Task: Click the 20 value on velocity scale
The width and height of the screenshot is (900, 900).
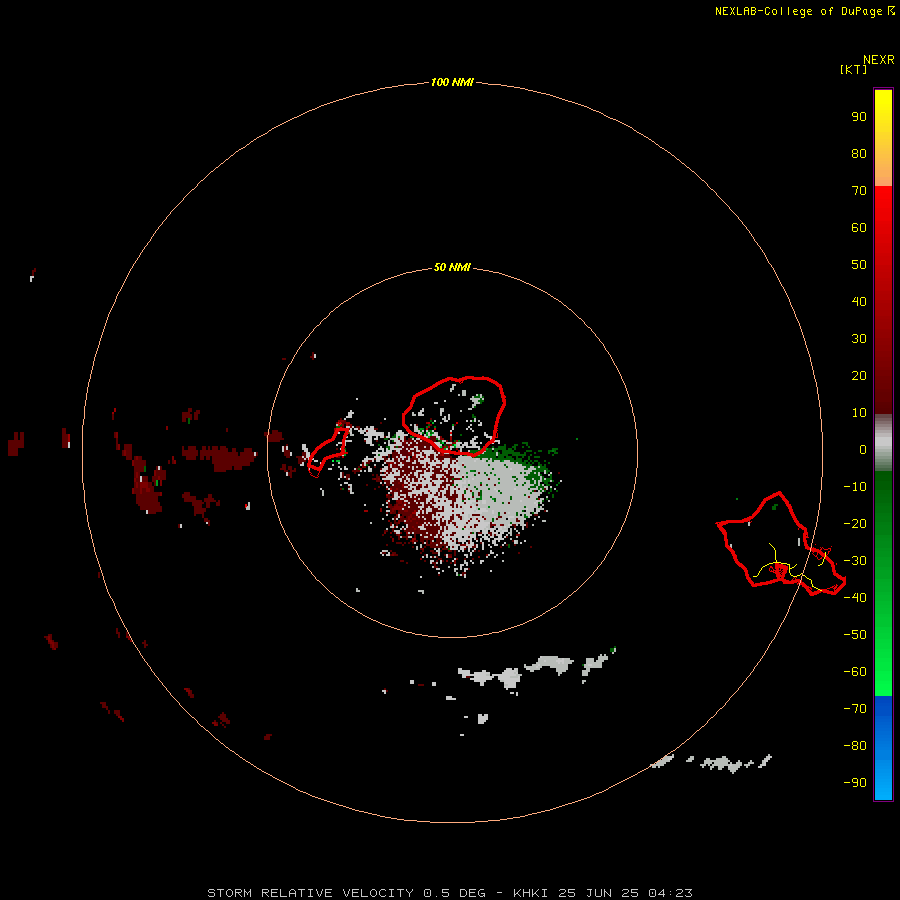Action: [x=859, y=375]
